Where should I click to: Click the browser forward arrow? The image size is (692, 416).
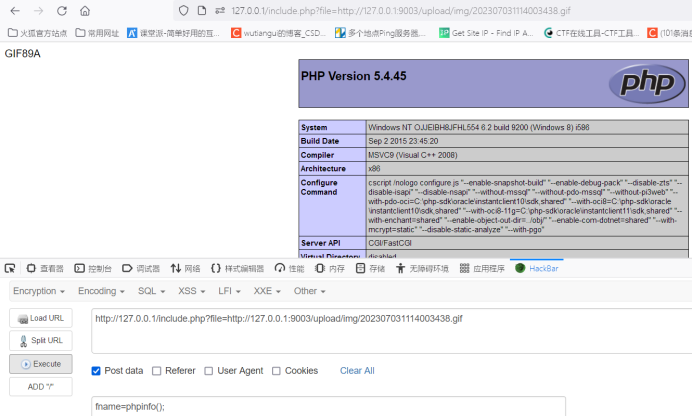click(39, 11)
